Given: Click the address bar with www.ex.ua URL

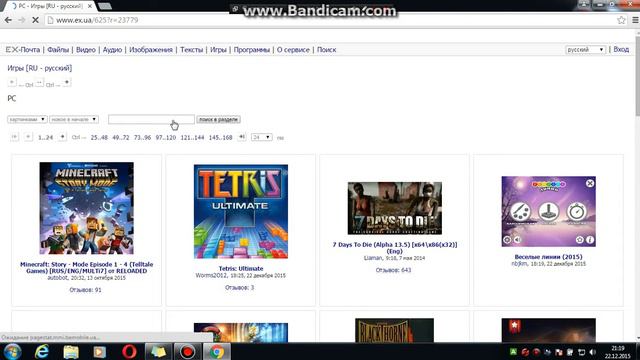Looking at the screenshot, I should click(x=327, y=20).
